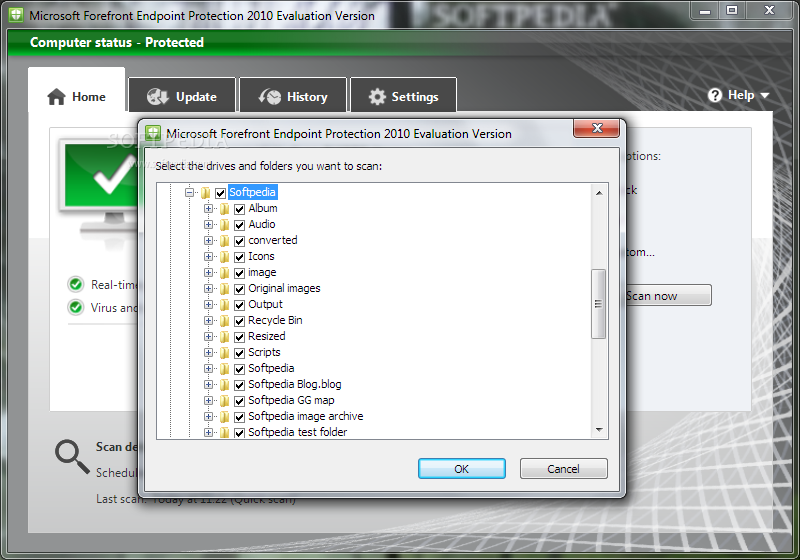
Task: Toggle the converted folder checkbox
Action: (x=239, y=241)
